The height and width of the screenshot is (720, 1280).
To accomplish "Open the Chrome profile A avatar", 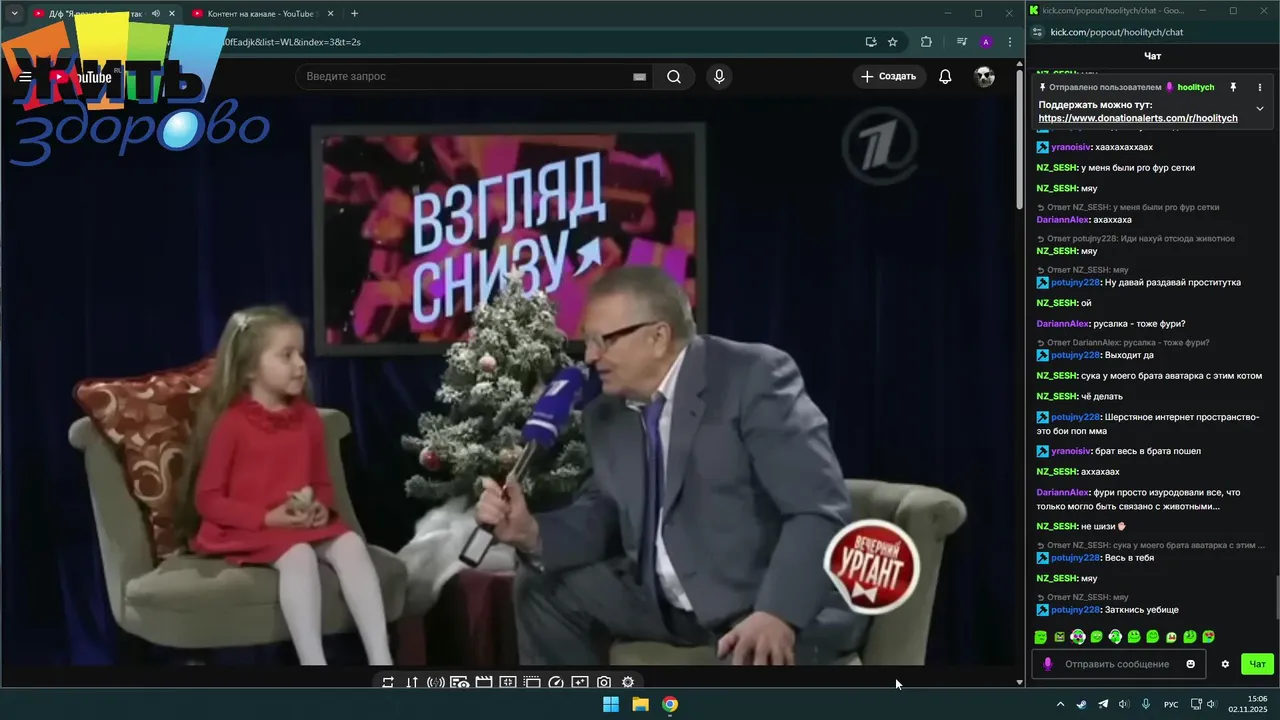I will tap(986, 42).
